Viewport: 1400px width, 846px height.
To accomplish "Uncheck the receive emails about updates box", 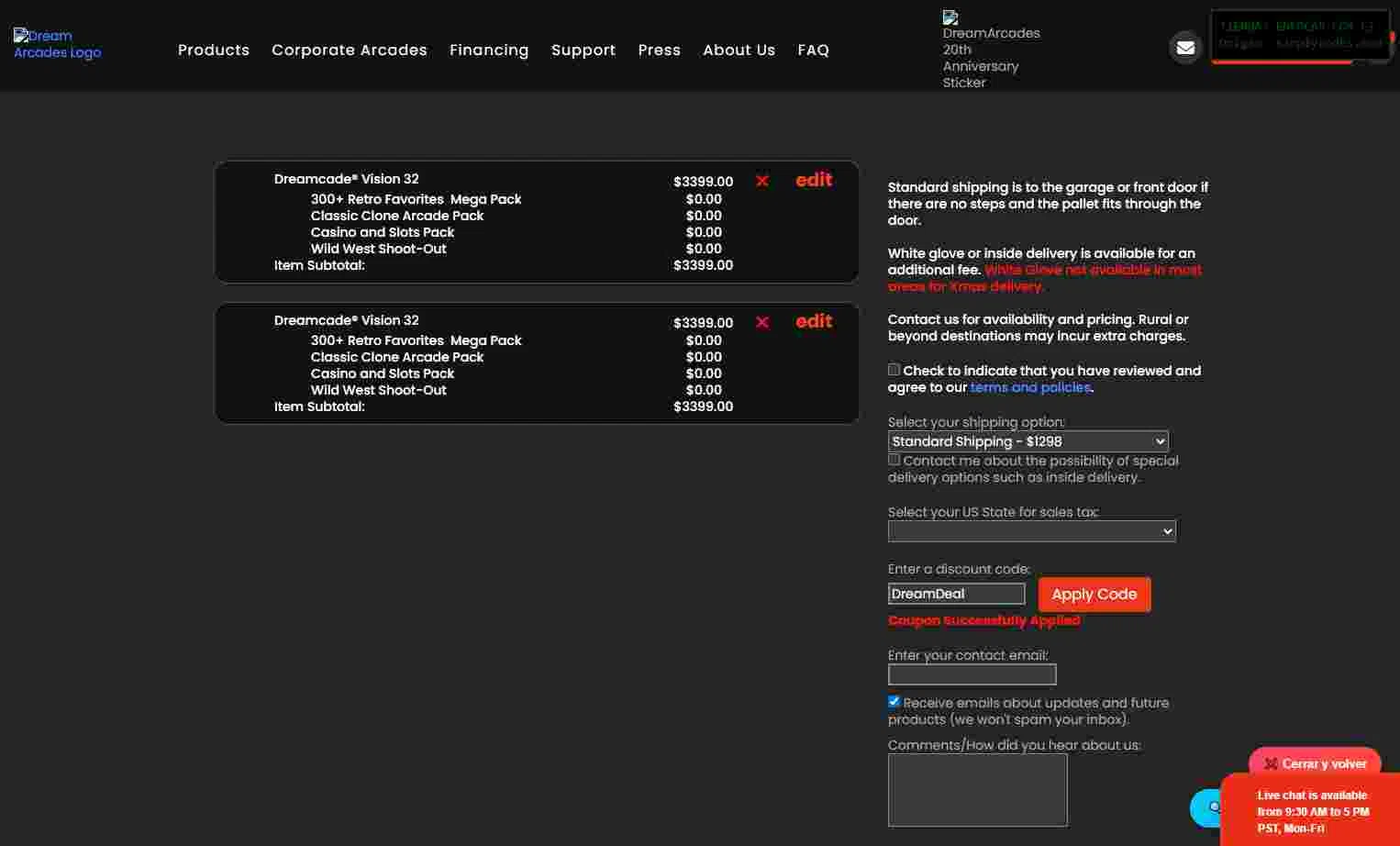I will coord(894,702).
